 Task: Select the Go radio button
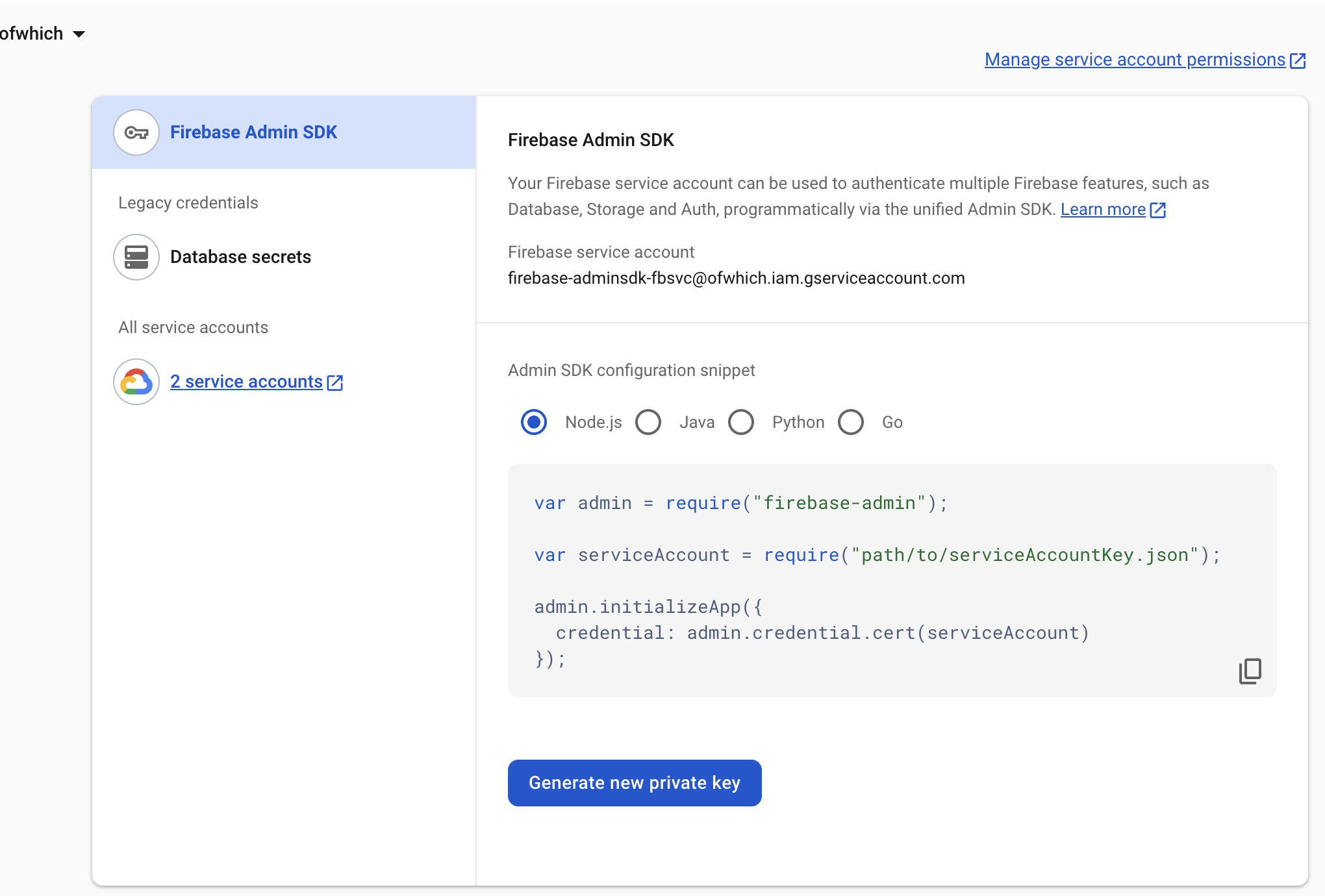(x=851, y=422)
